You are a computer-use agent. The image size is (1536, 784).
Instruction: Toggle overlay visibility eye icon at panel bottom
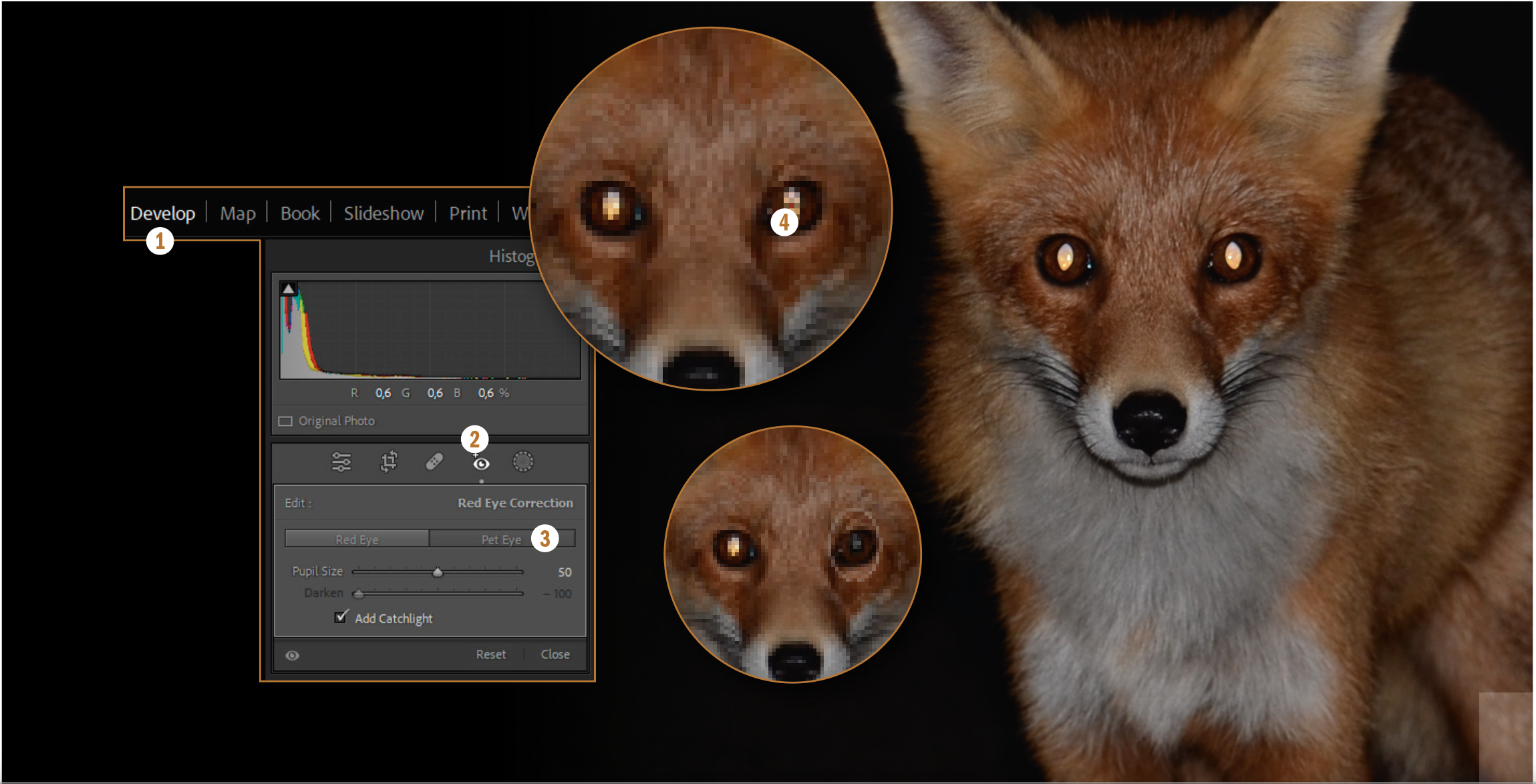pos(293,655)
